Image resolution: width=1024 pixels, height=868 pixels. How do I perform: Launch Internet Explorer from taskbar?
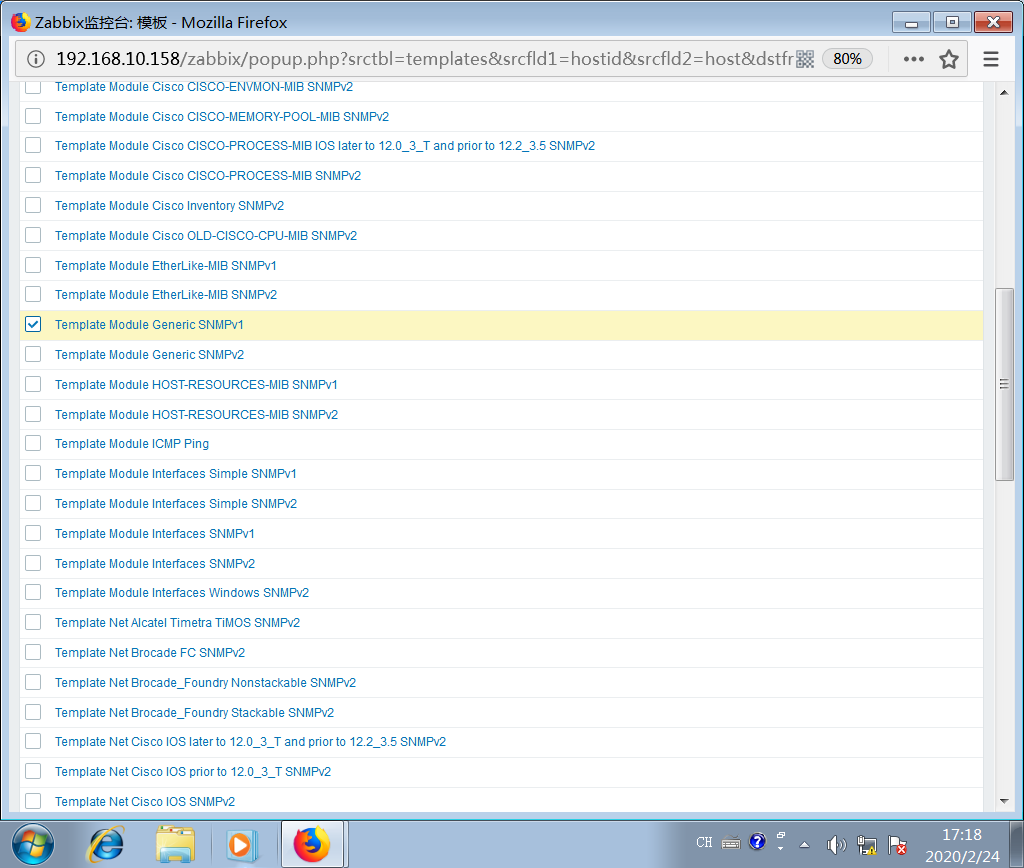pyautogui.click(x=105, y=844)
